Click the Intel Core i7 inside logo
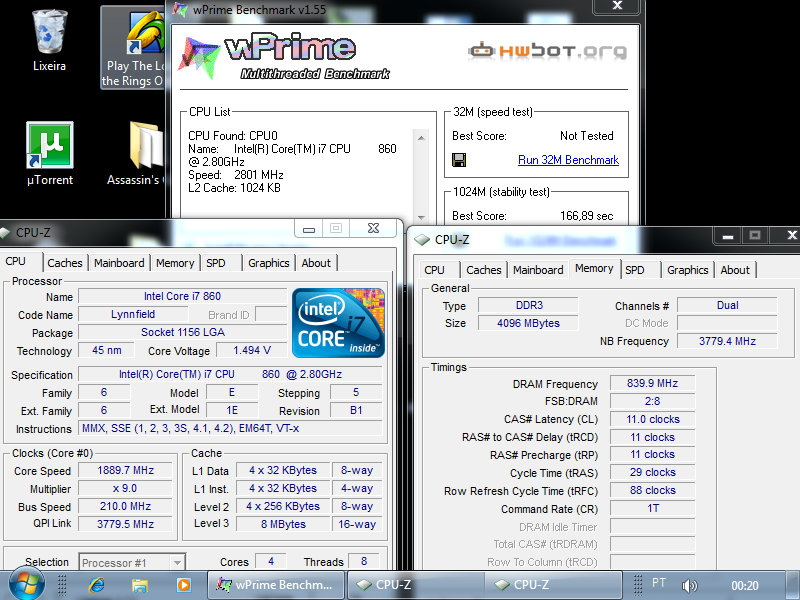The width and height of the screenshot is (800, 600). click(338, 322)
